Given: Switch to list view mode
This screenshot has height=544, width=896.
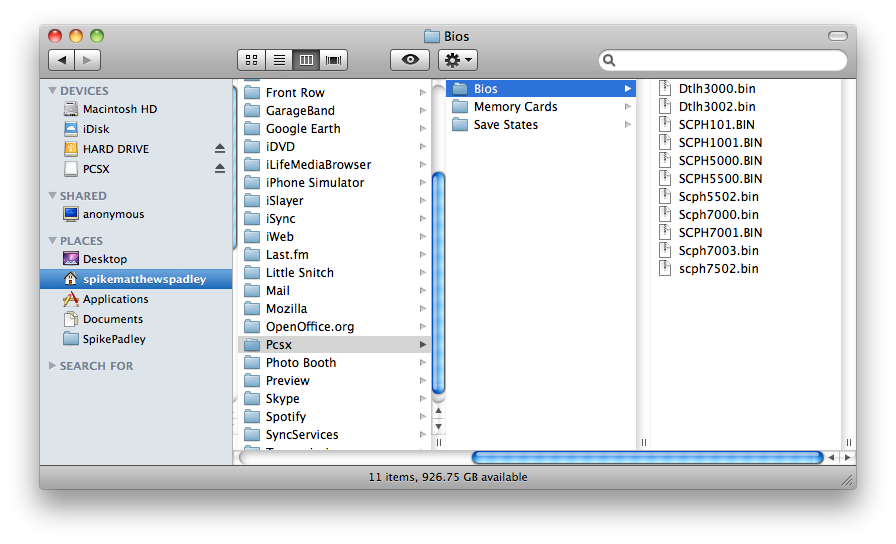Looking at the screenshot, I should (x=279, y=60).
